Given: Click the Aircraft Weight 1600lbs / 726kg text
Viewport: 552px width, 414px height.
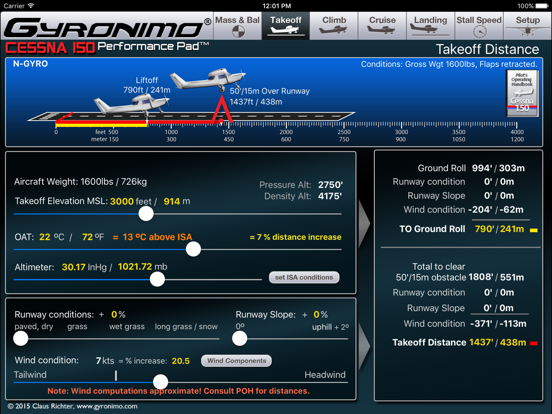Looking at the screenshot, I should [x=81, y=182].
